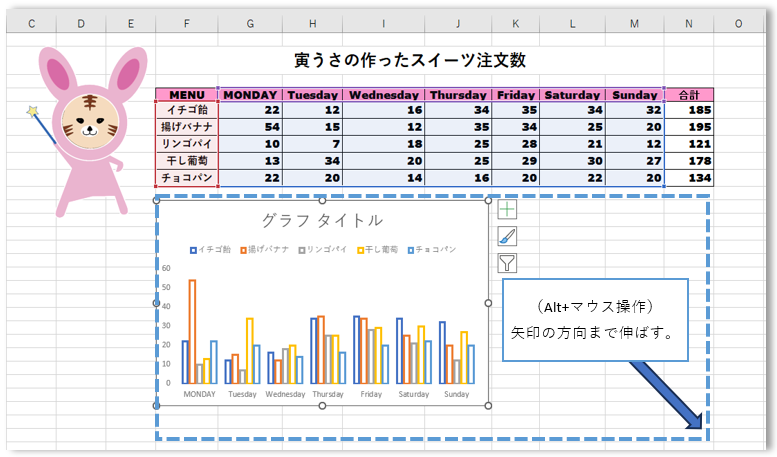Screen dimensions: 777x457
Task: Open the Chart Filters funnel button
Action: [x=507, y=263]
